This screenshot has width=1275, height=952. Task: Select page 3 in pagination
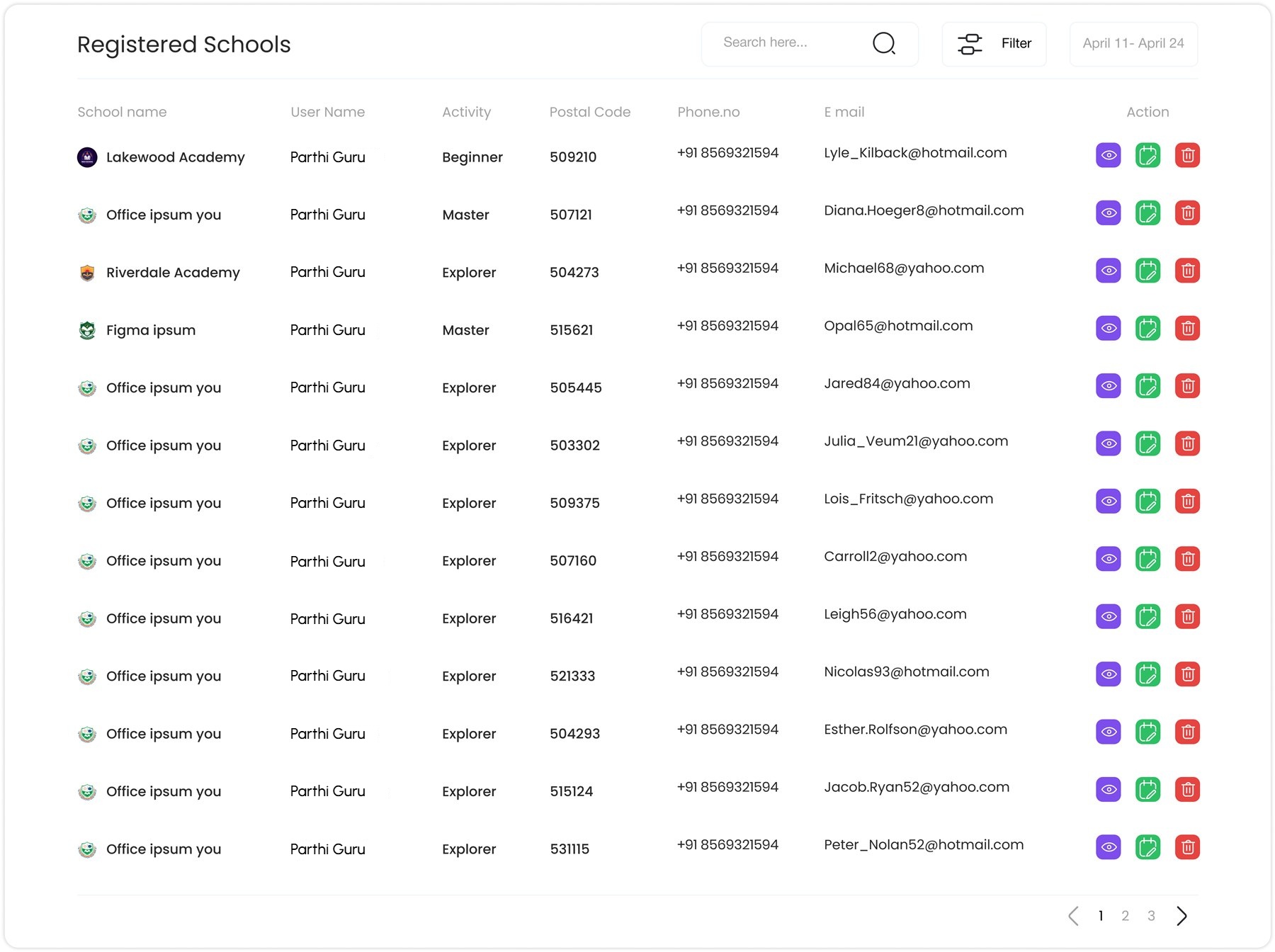click(1151, 916)
